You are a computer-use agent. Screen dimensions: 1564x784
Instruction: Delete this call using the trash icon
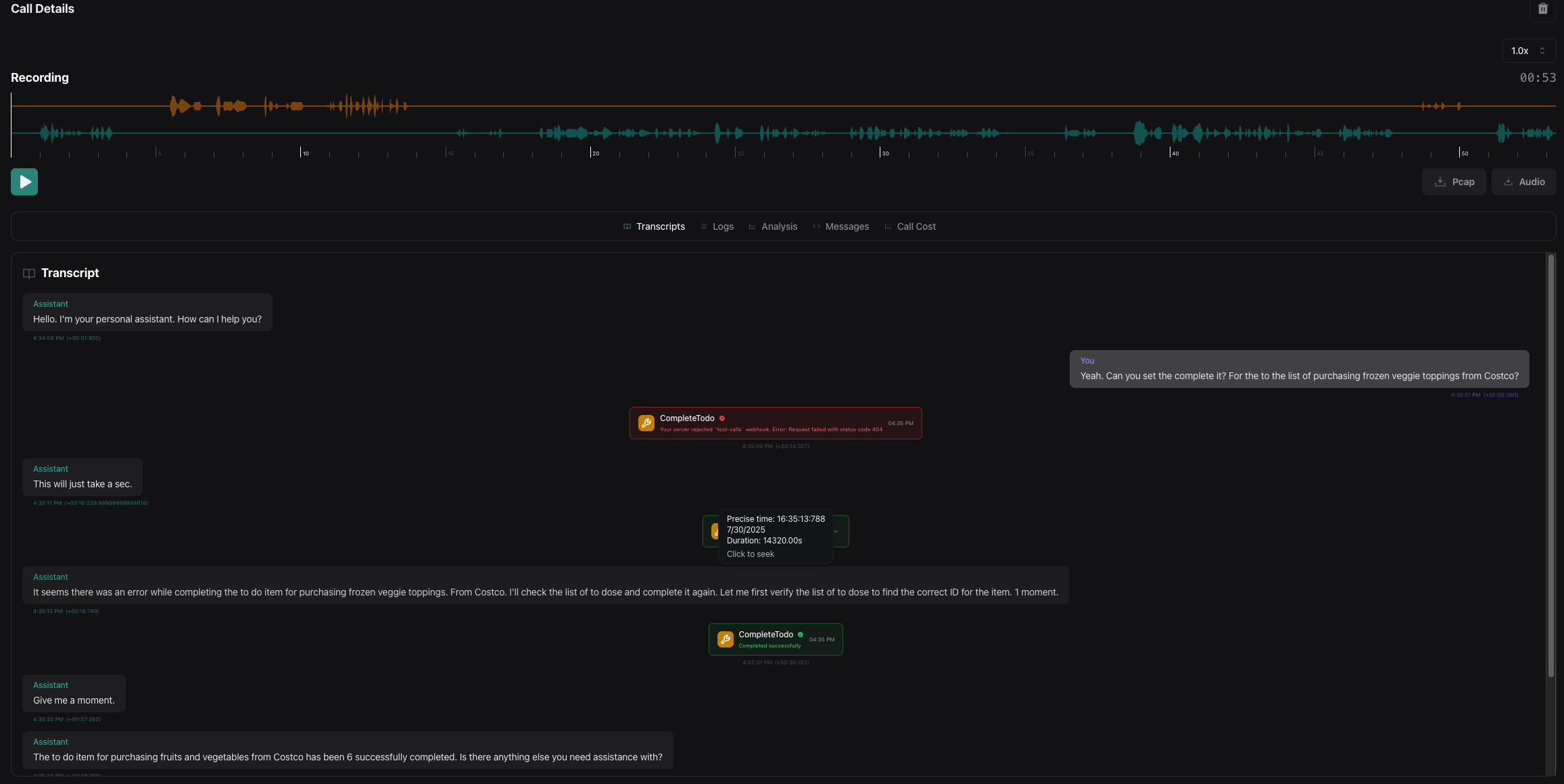(1542, 9)
